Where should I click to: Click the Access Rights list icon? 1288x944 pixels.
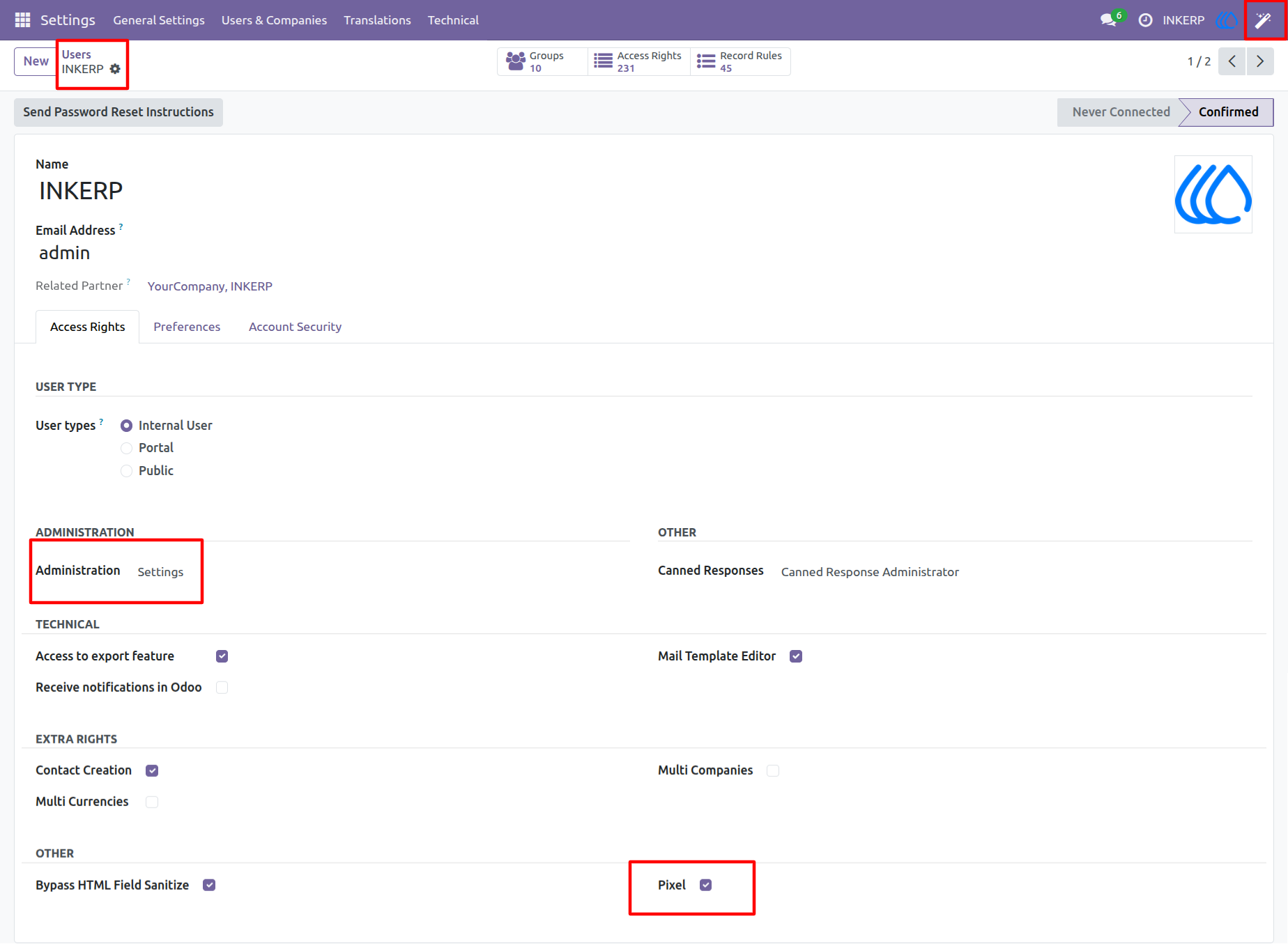click(603, 61)
